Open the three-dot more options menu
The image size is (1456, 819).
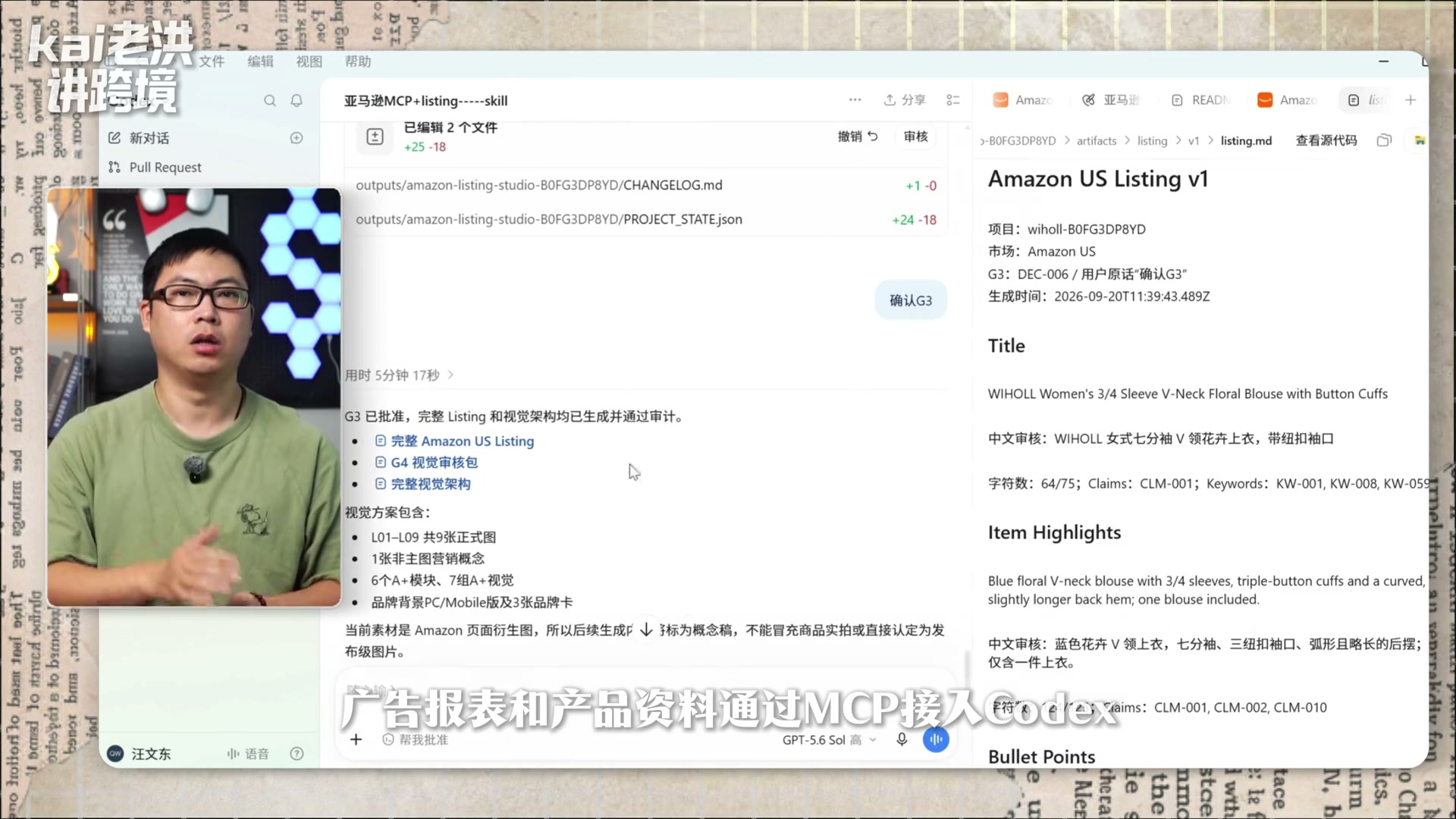pyautogui.click(x=855, y=100)
